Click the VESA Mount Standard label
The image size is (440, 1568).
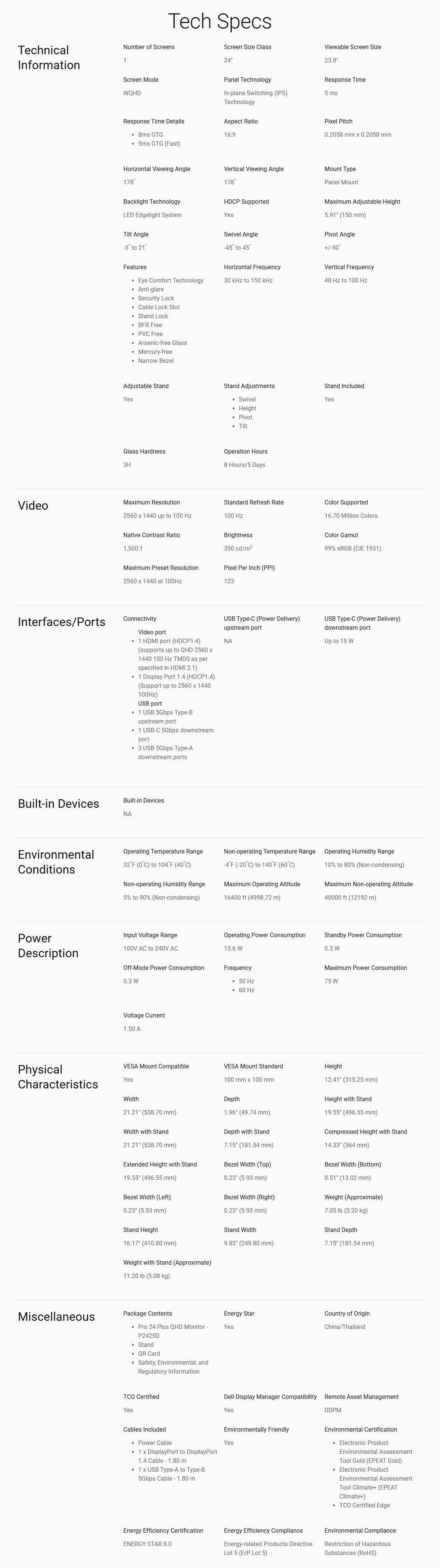coord(253,1067)
